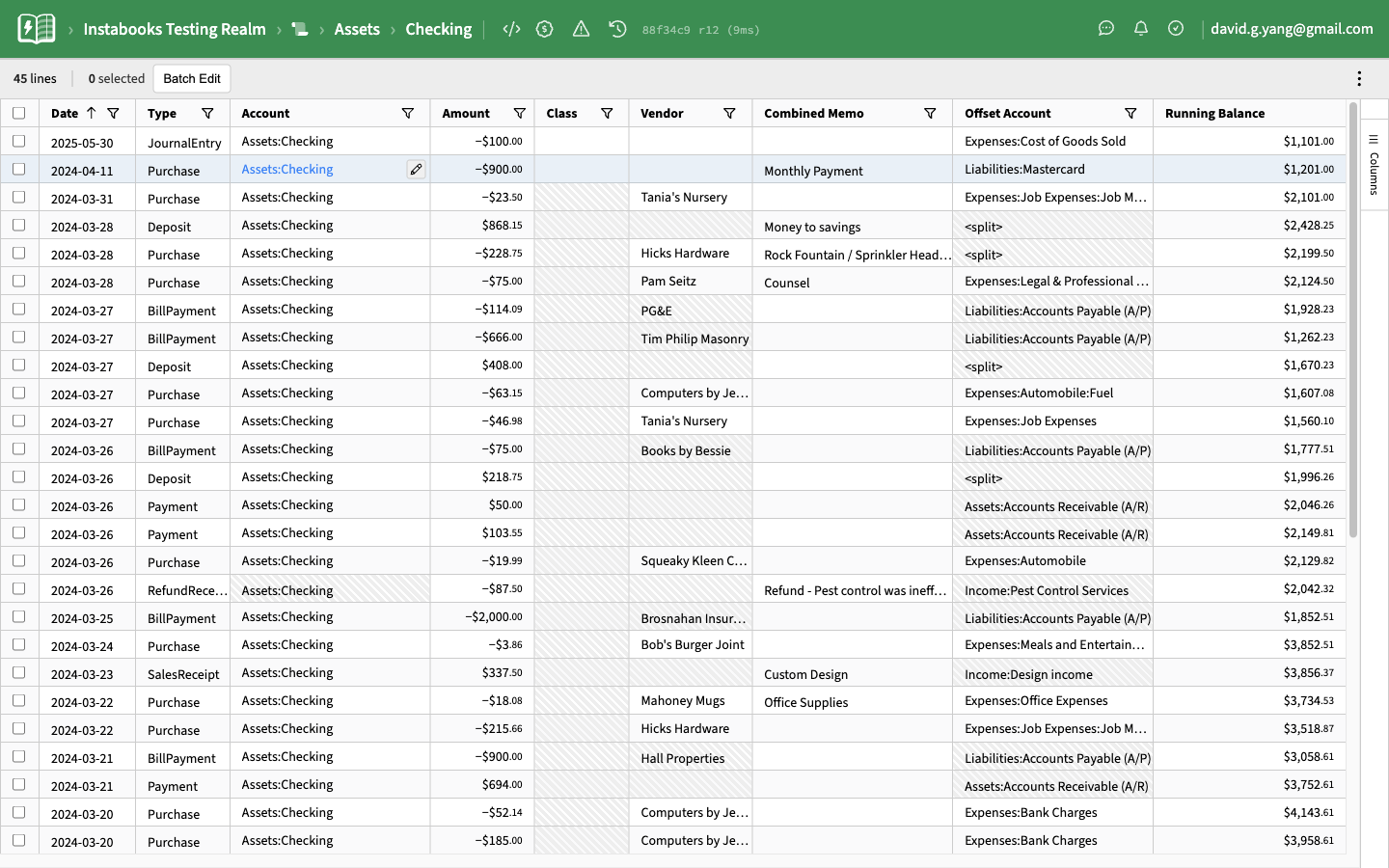Screen dimensions: 1389x868
Task: Select the 2024-04-11 Purchase row checkbox
Action: point(19,169)
